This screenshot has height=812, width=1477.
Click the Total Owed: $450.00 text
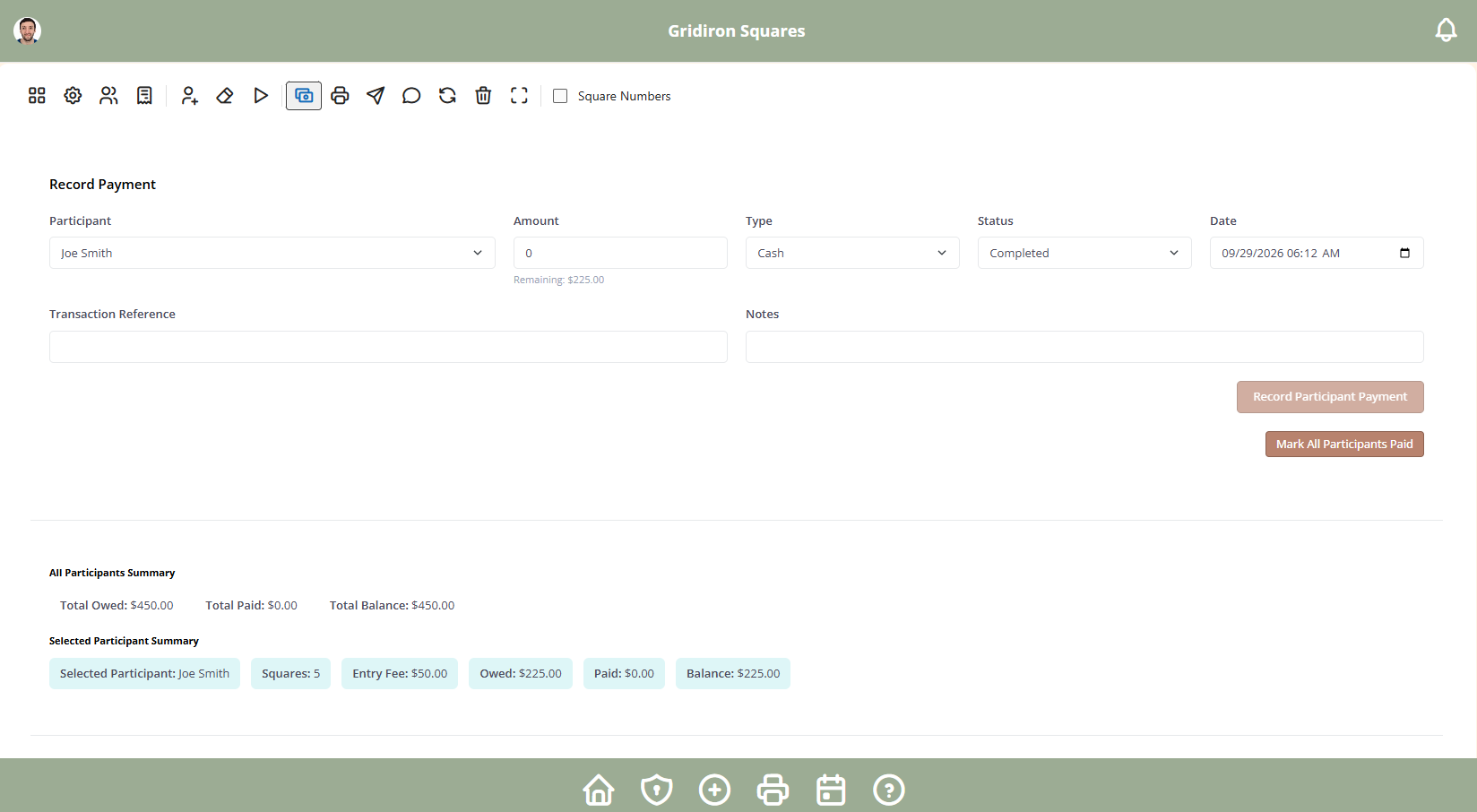tap(117, 606)
